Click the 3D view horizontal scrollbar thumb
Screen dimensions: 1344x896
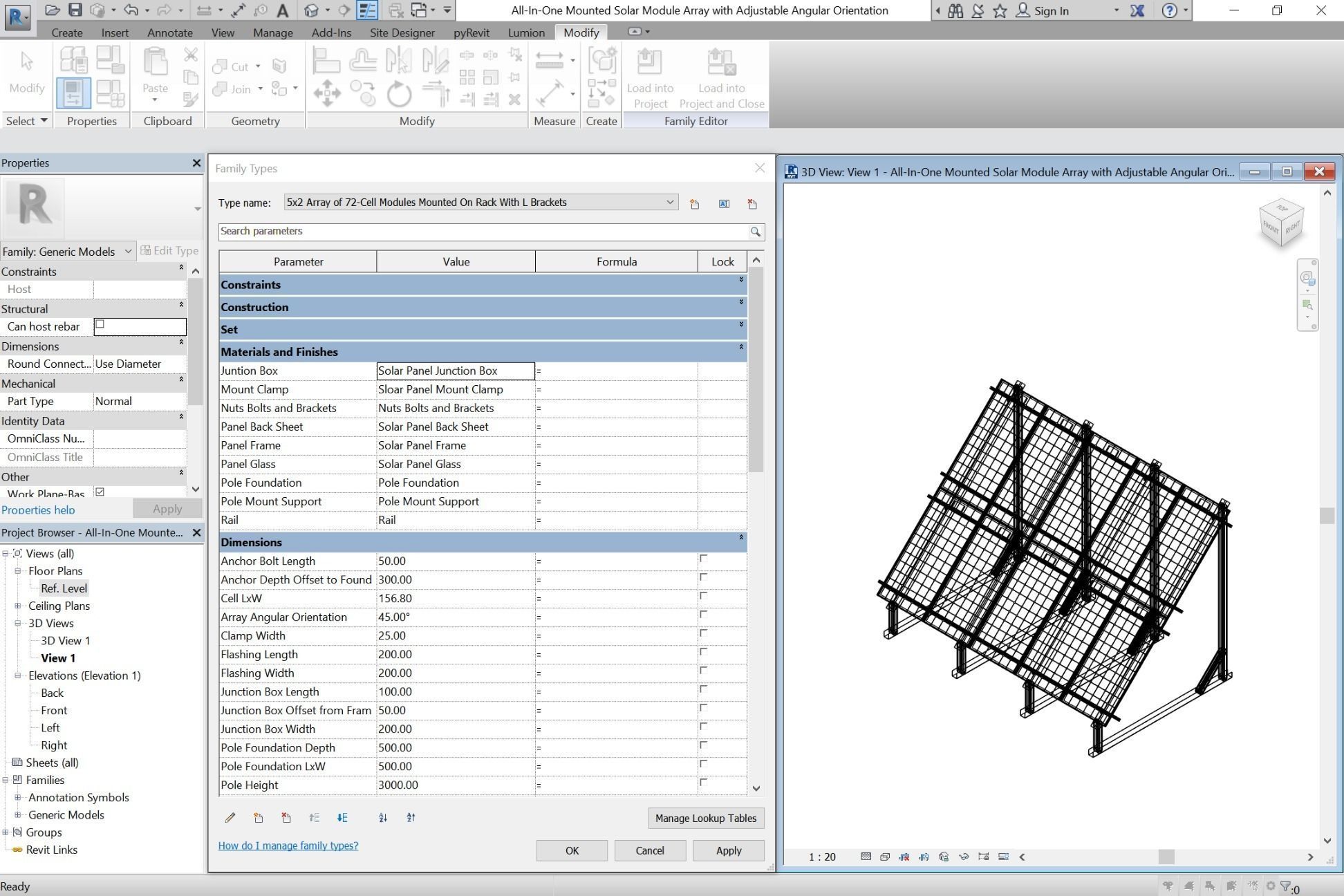pos(1166,857)
